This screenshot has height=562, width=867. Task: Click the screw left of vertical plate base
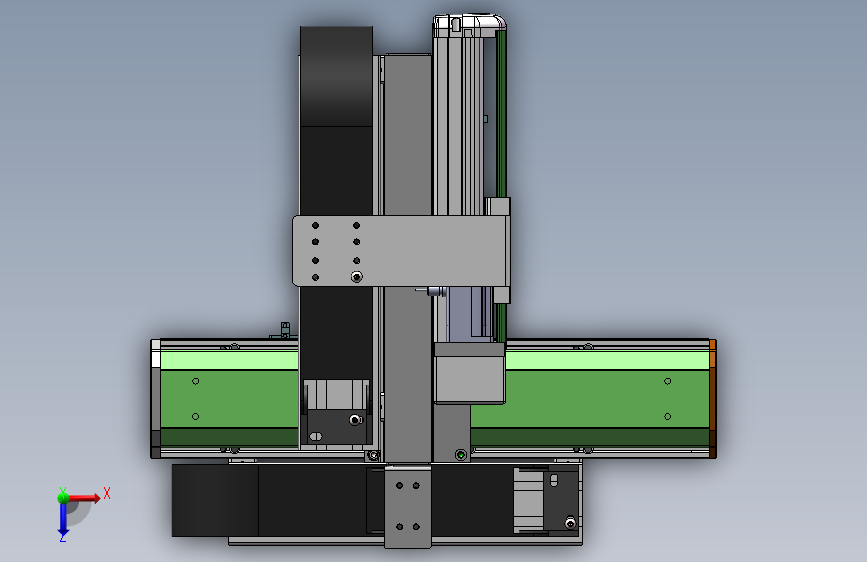373,455
